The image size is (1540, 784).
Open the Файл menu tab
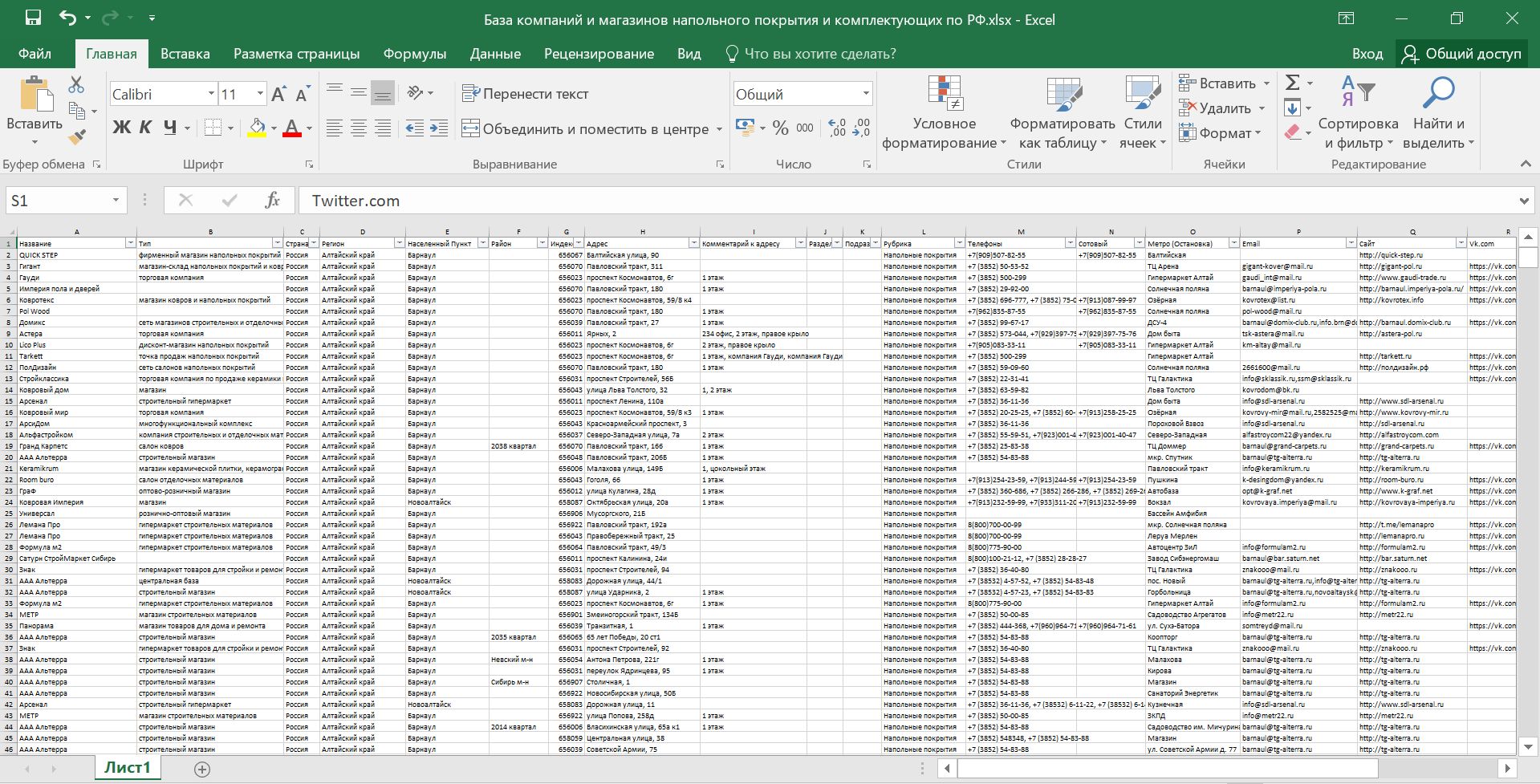(35, 54)
